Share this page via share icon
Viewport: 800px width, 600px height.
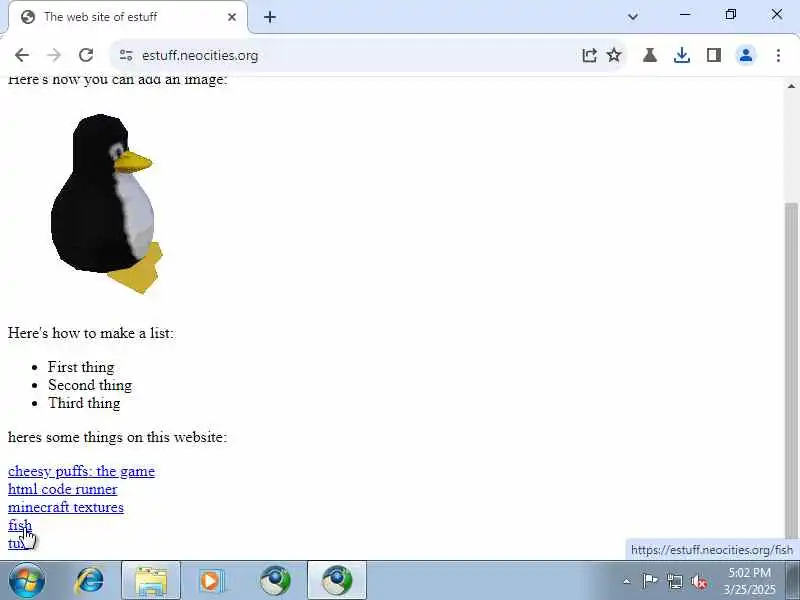point(589,55)
